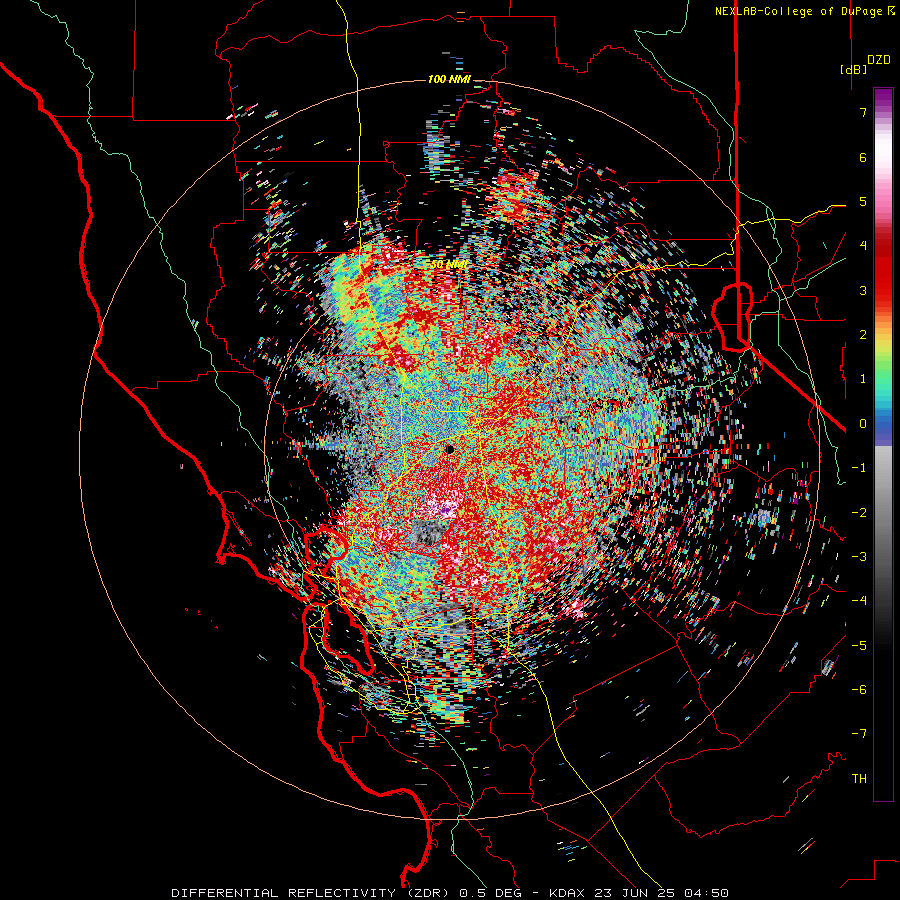
Task: Click the 3 dB legend value
Action: click(x=863, y=290)
